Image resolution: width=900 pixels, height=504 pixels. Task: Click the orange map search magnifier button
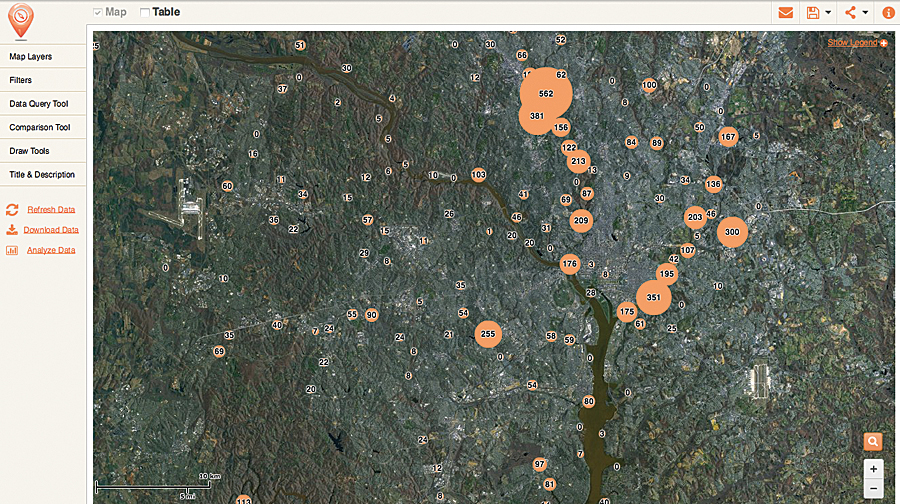(x=873, y=441)
